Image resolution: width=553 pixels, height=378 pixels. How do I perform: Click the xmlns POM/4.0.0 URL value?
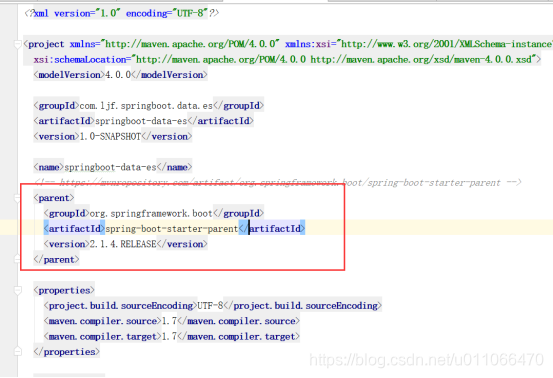190,44
